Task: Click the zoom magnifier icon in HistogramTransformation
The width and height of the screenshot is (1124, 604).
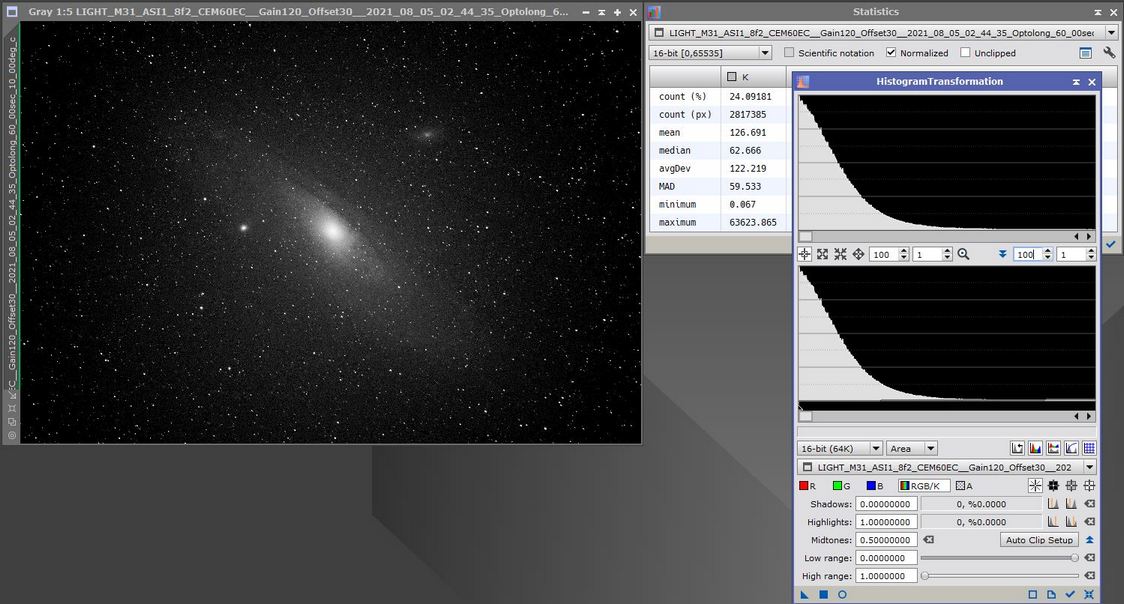Action: [x=963, y=255]
